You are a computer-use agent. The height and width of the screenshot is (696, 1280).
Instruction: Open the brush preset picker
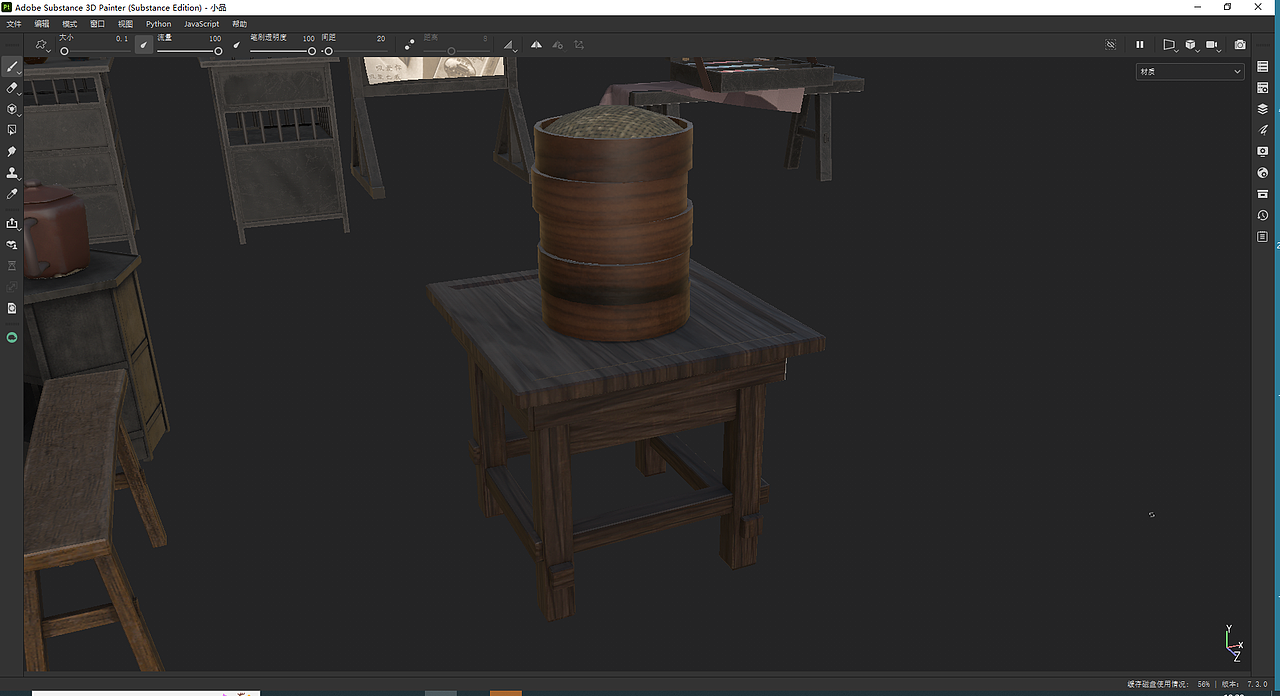click(x=42, y=45)
